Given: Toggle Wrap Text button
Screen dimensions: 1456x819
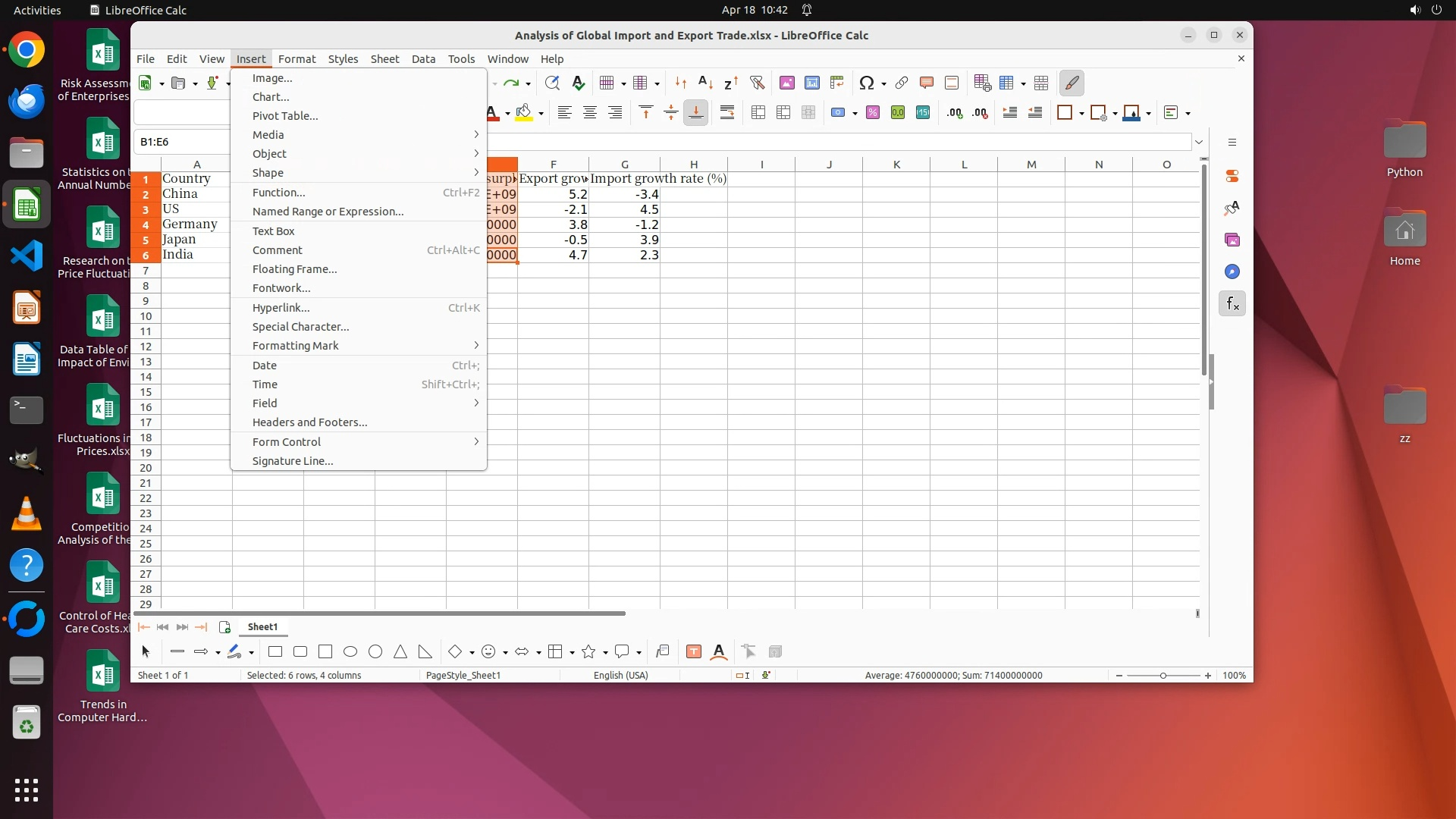Looking at the screenshot, I should [x=727, y=113].
